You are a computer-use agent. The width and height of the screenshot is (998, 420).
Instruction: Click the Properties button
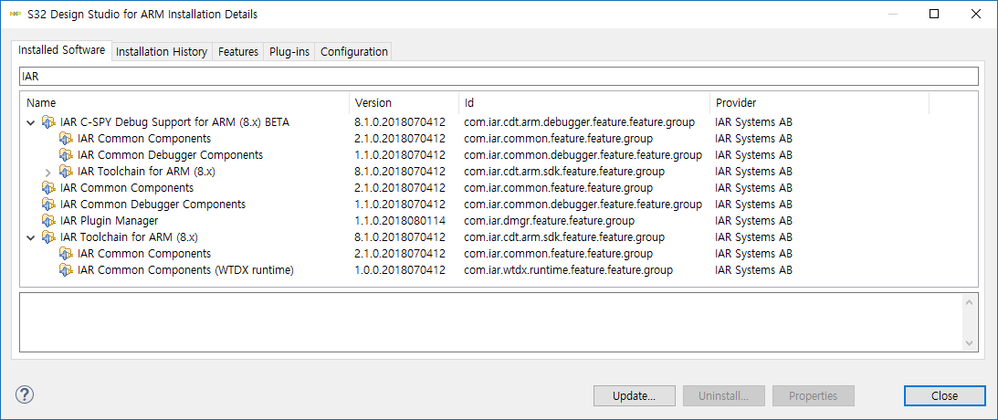click(x=813, y=396)
